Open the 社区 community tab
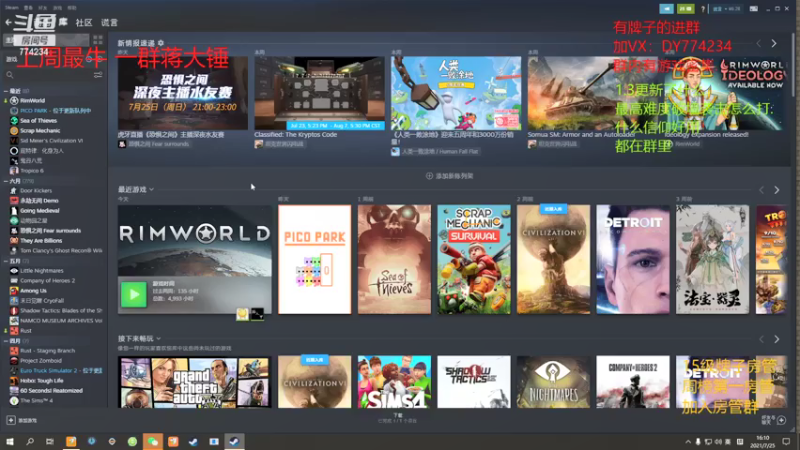The image size is (800, 450). (84, 22)
